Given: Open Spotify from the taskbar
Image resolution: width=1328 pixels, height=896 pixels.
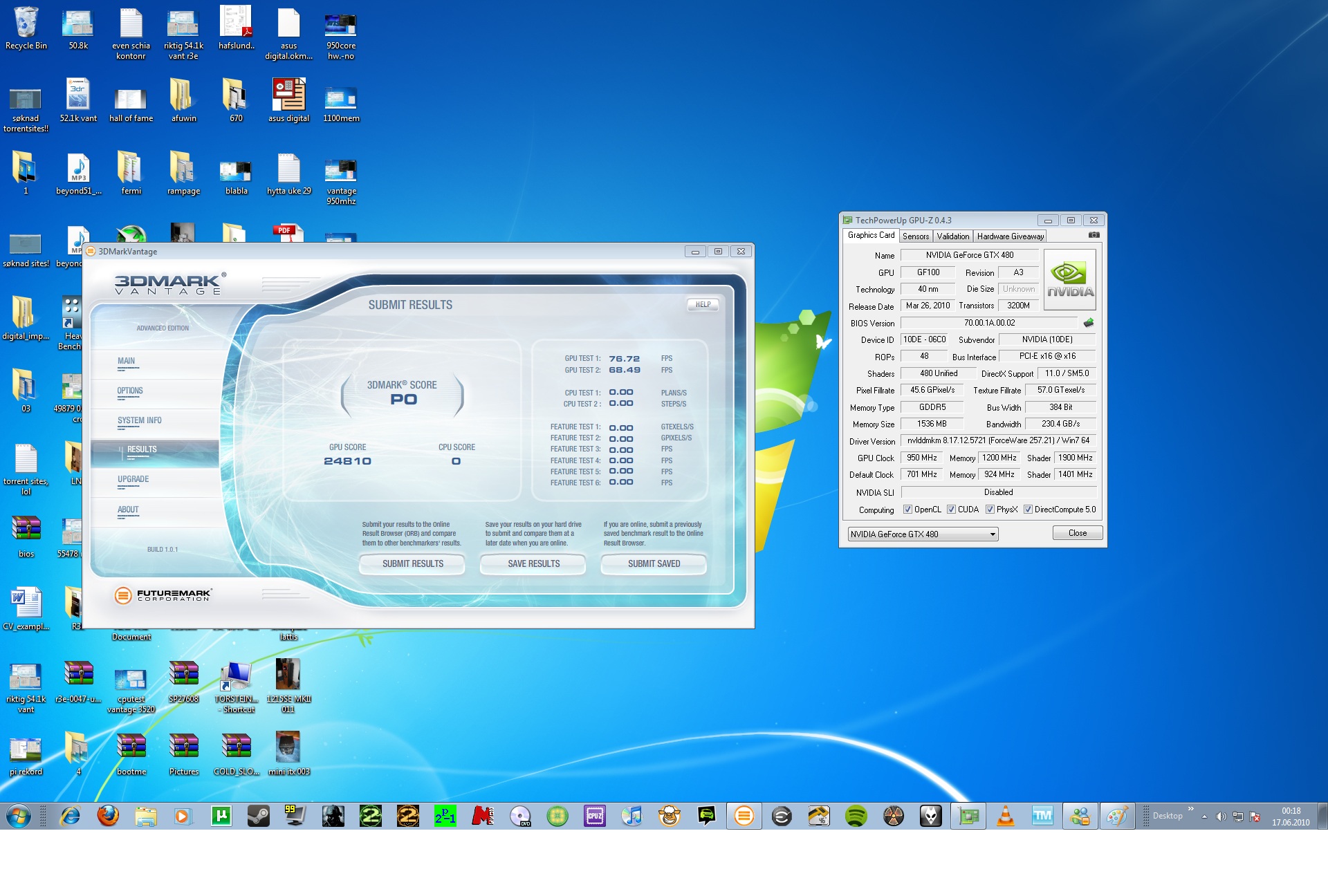Looking at the screenshot, I should (856, 816).
